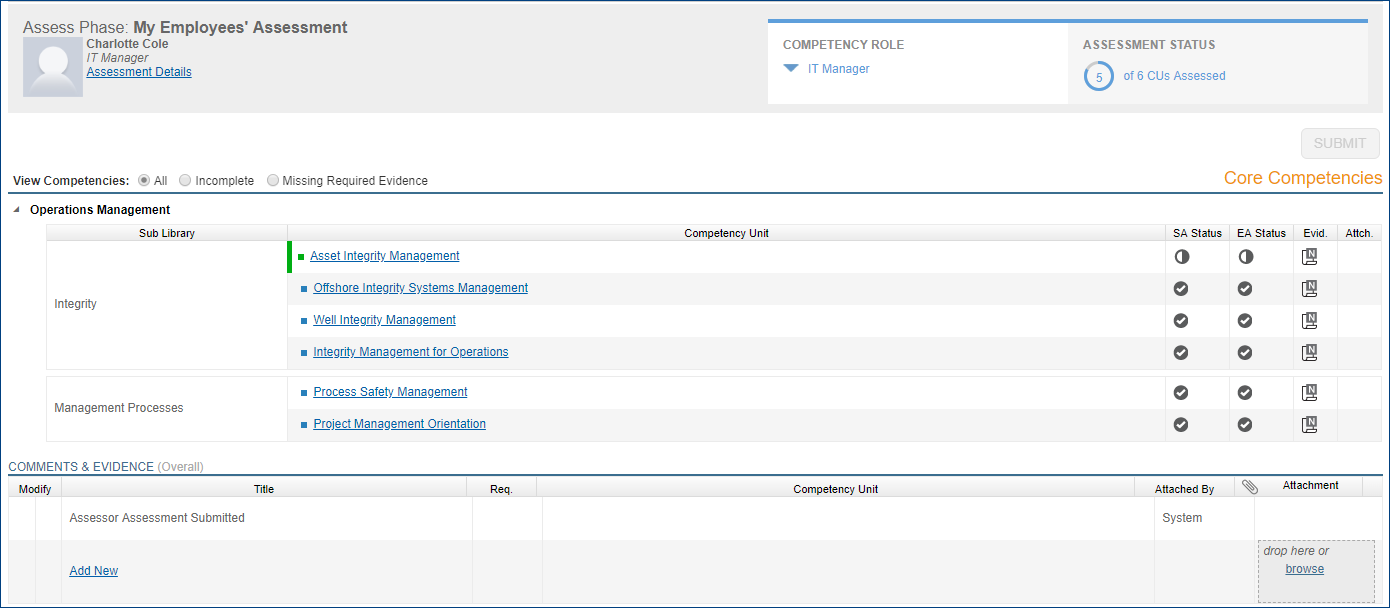Viewport: 1390px width, 608px height.
Task: Click EA Status checkmark for Project Management Orientation
Action: pos(1245,425)
